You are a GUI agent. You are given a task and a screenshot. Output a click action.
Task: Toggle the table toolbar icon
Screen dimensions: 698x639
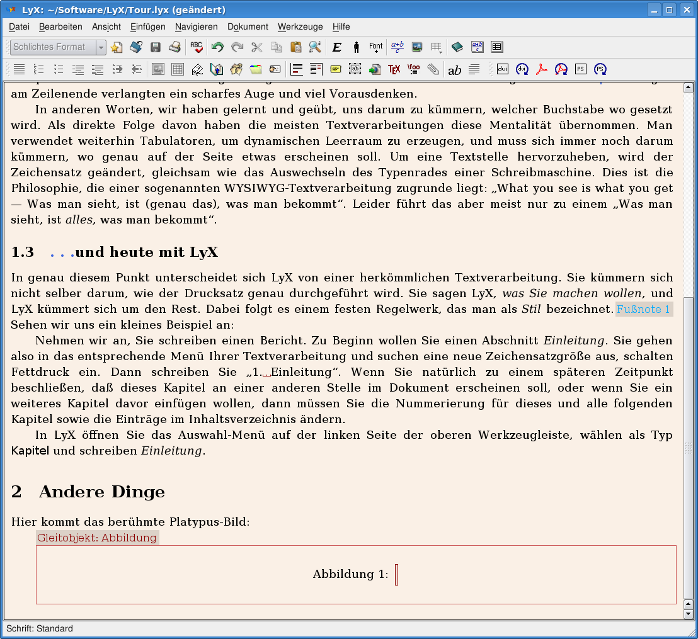point(497,47)
